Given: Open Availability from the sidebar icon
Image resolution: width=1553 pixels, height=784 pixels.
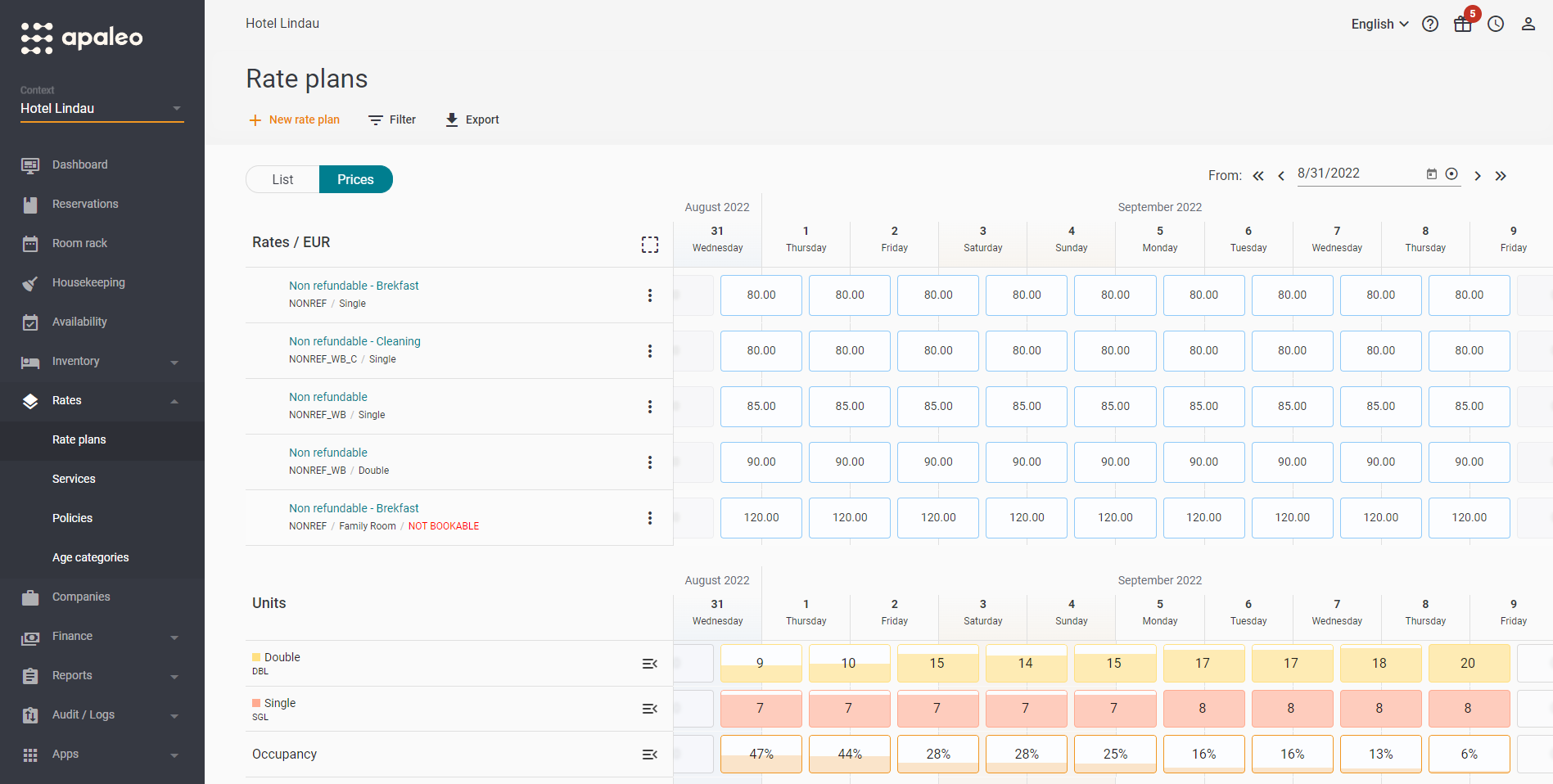Looking at the screenshot, I should (30, 322).
